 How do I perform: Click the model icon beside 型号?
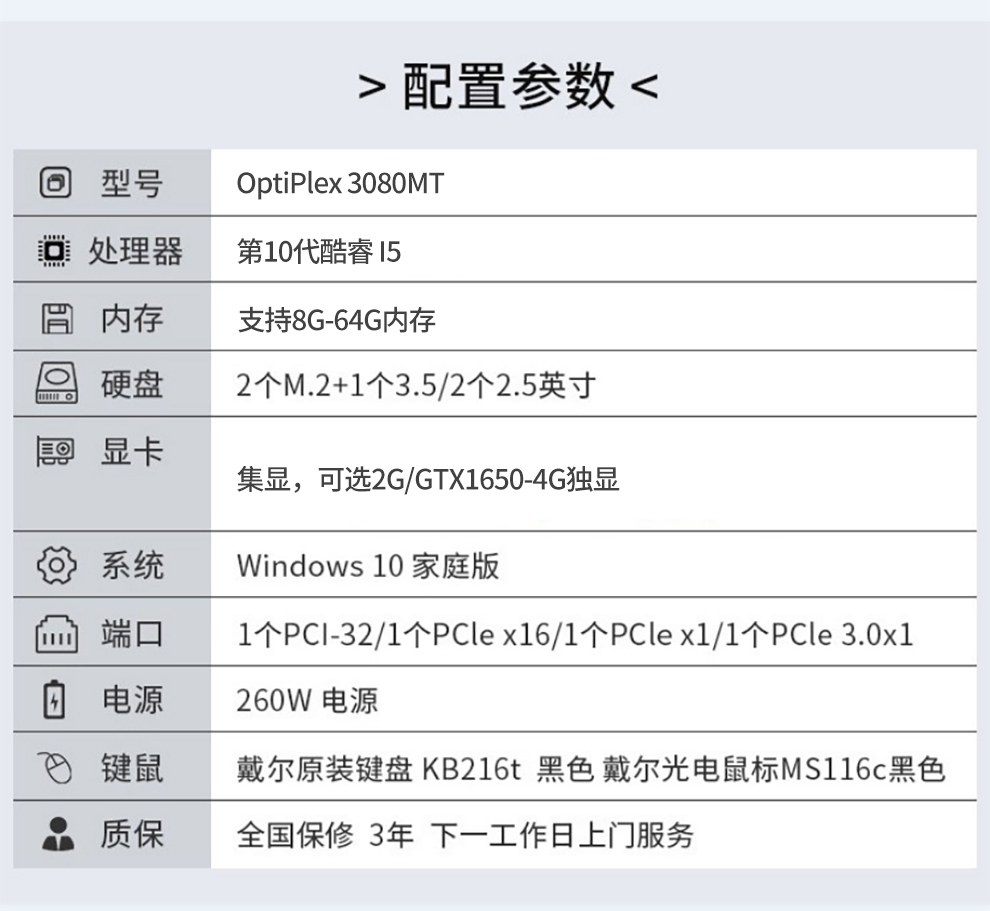pos(55,183)
